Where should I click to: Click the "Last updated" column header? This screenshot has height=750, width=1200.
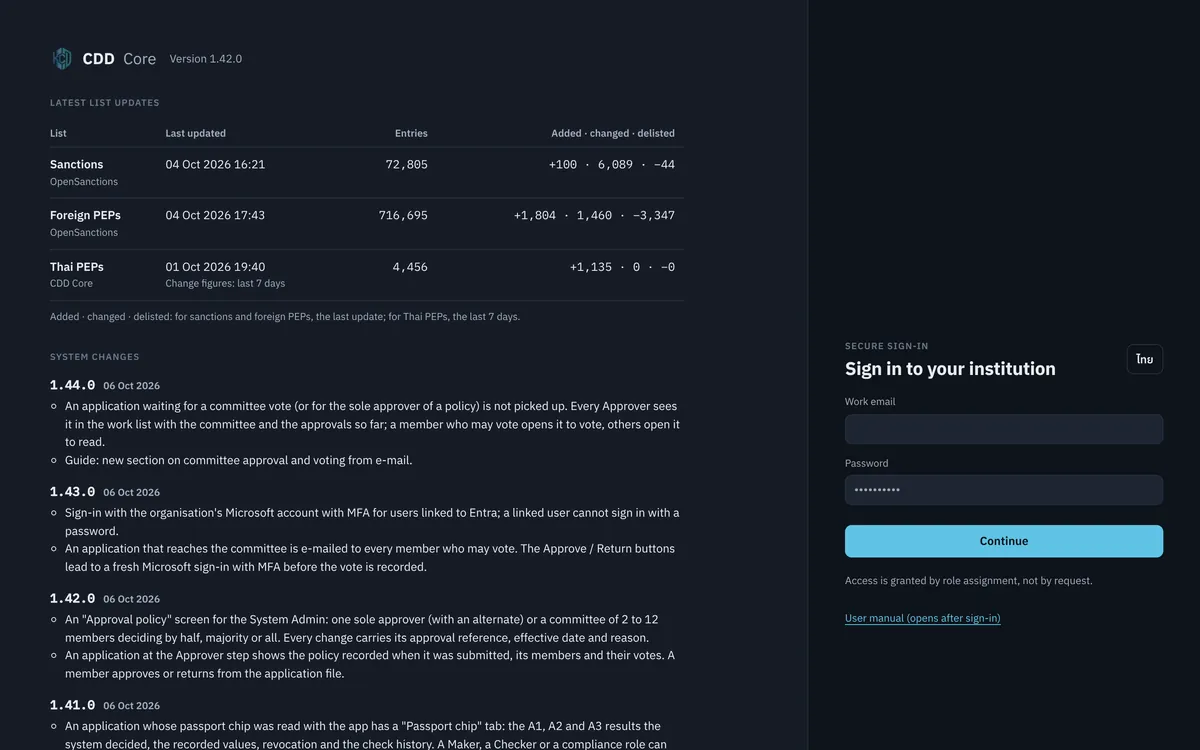pos(195,133)
